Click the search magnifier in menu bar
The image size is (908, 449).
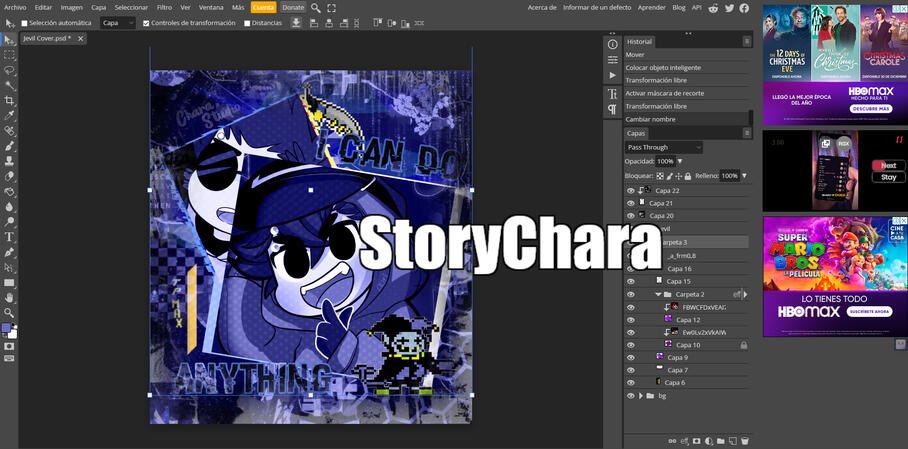click(316, 7)
